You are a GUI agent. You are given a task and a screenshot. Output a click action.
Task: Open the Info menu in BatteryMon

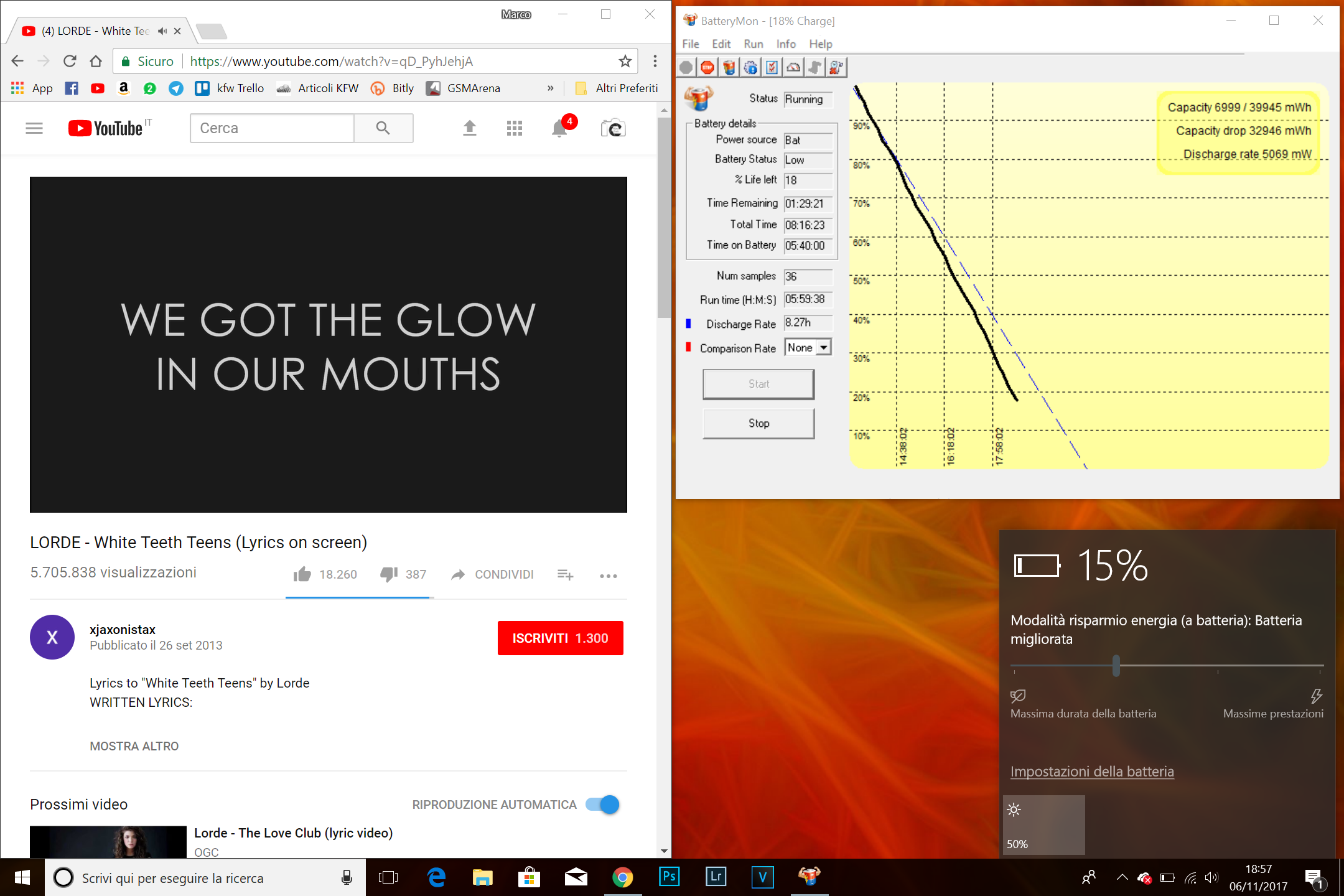click(x=786, y=44)
